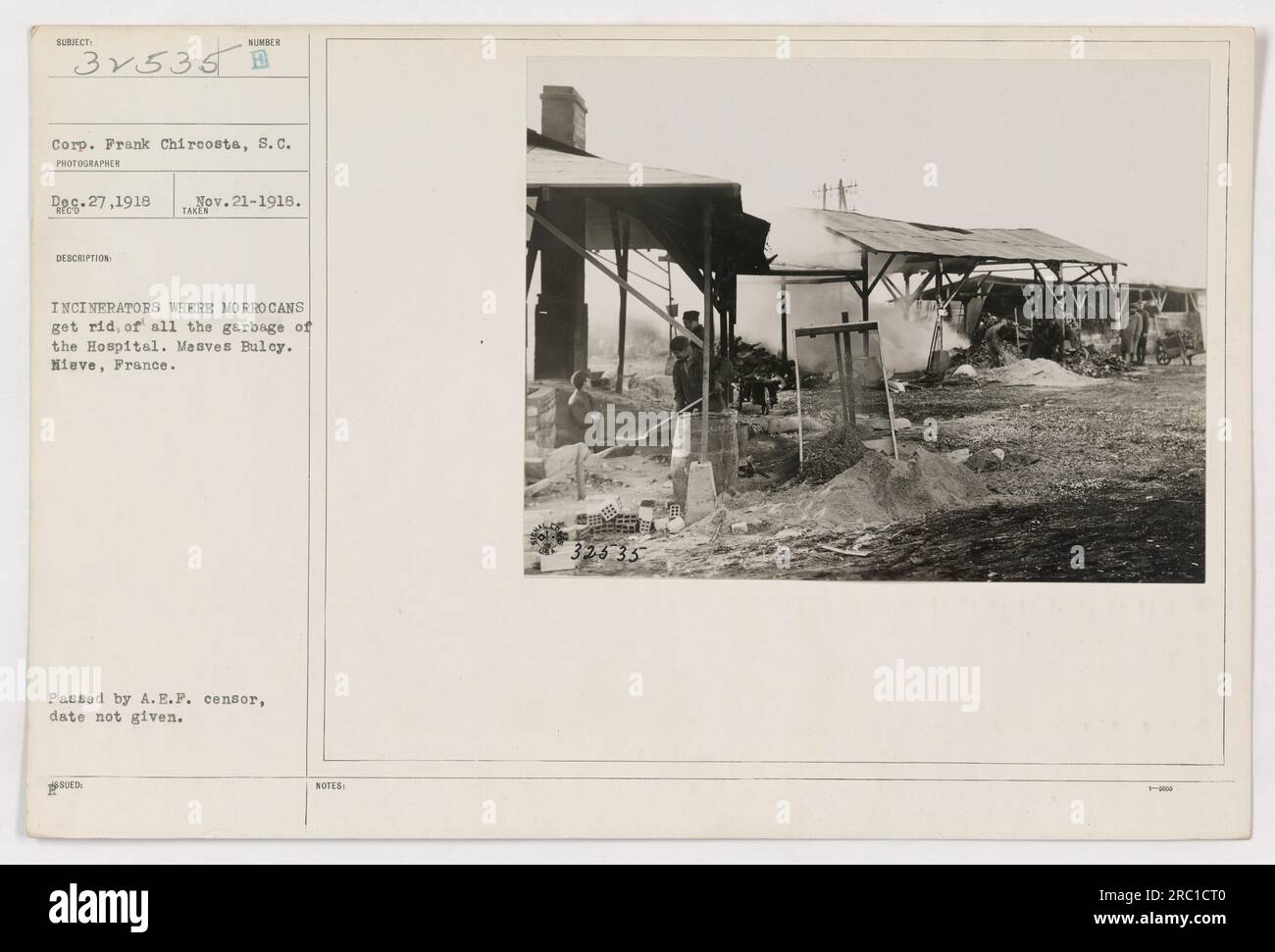Image resolution: width=1275 pixels, height=952 pixels.
Task: Click the 'PHOTOGRAPHER' field label
Action: (87, 165)
